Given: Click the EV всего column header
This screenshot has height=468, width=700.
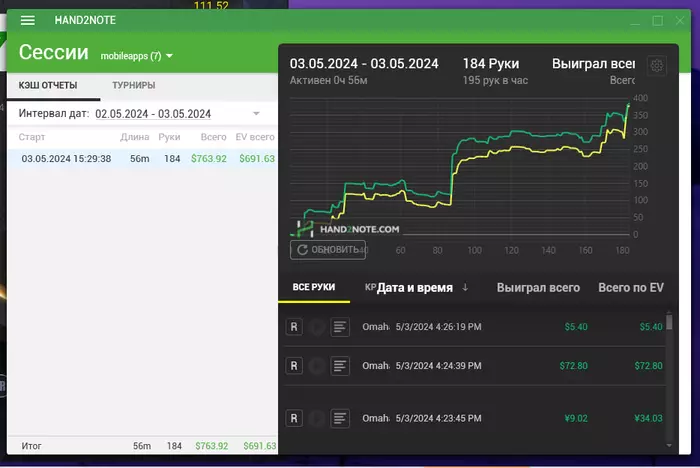Looking at the screenshot, I should (255, 137).
